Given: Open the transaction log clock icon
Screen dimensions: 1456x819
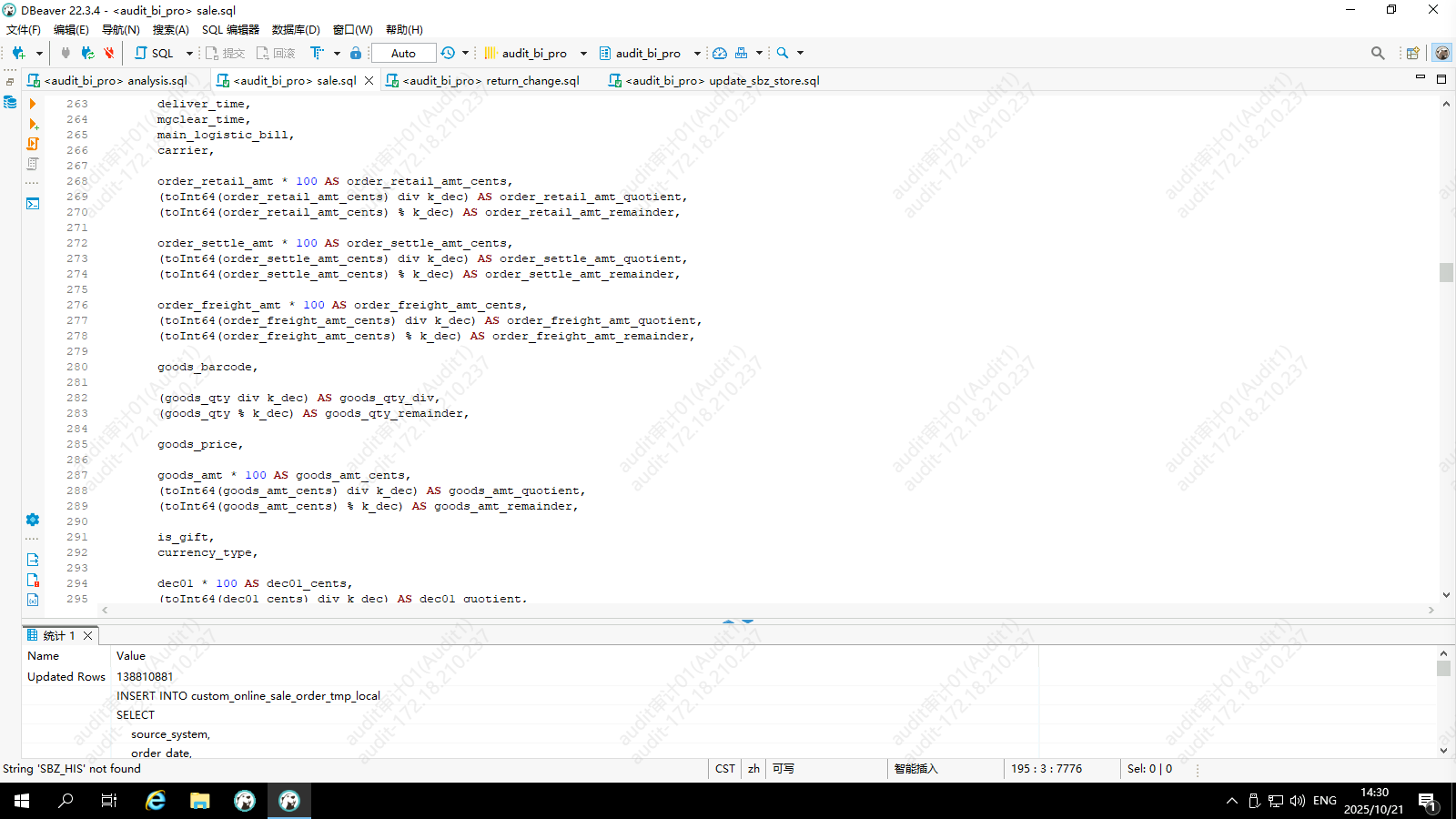Looking at the screenshot, I should tap(448, 53).
